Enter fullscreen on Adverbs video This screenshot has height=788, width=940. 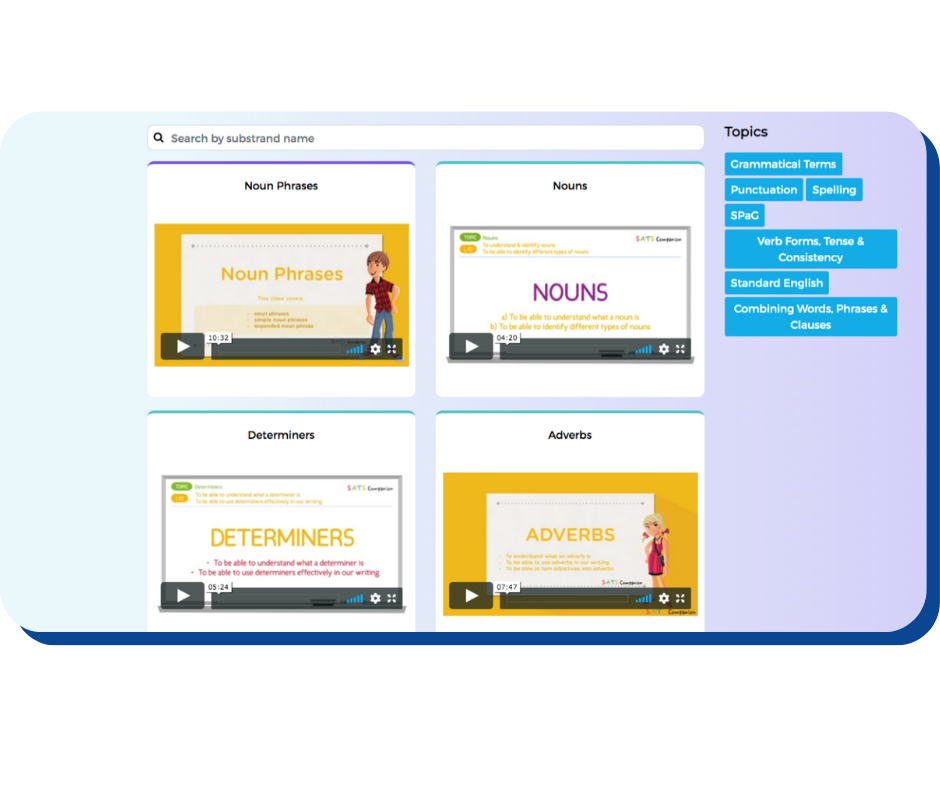[680, 598]
